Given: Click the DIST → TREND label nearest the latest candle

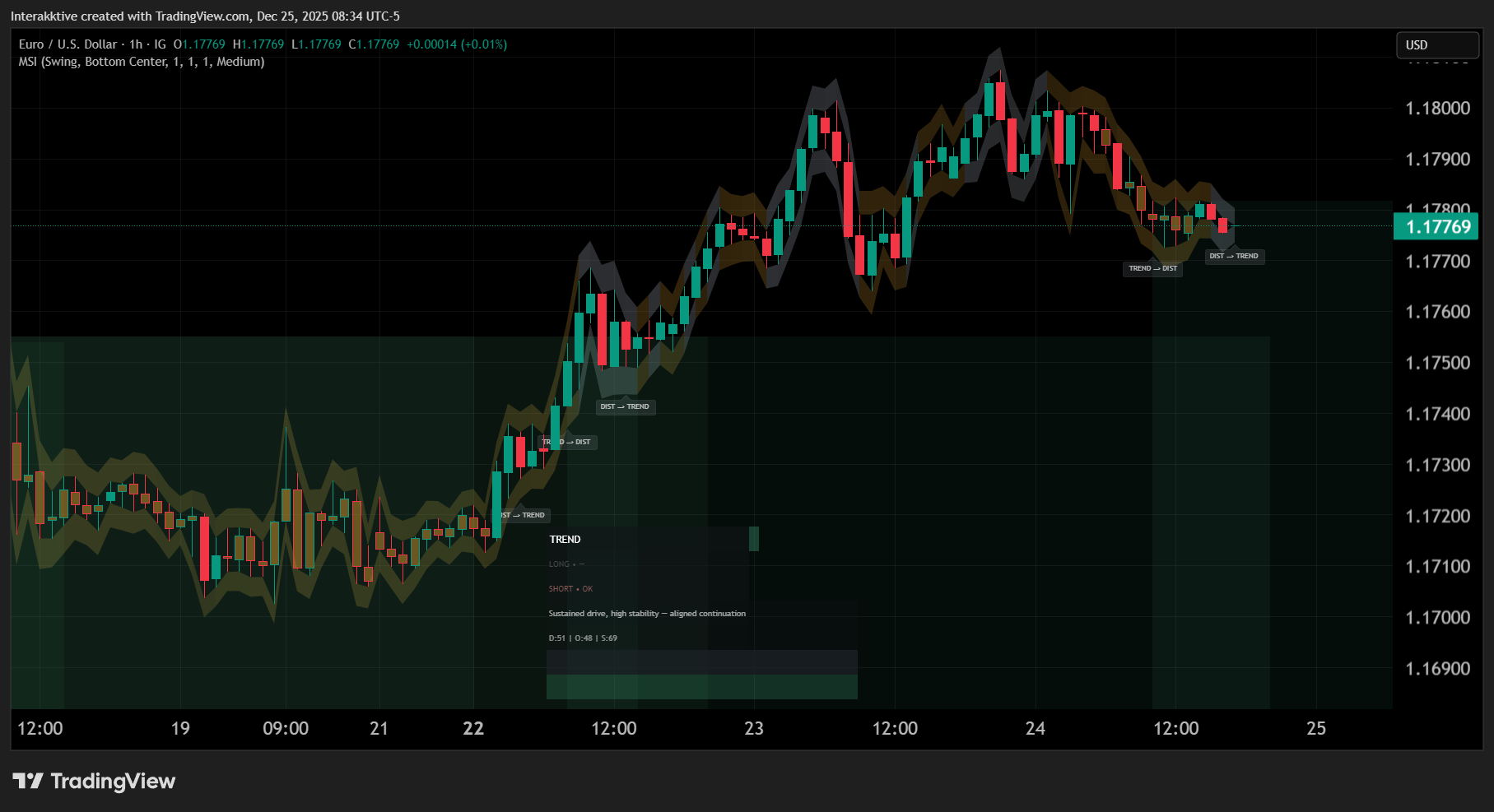Looking at the screenshot, I should (x=1234, y=256).
